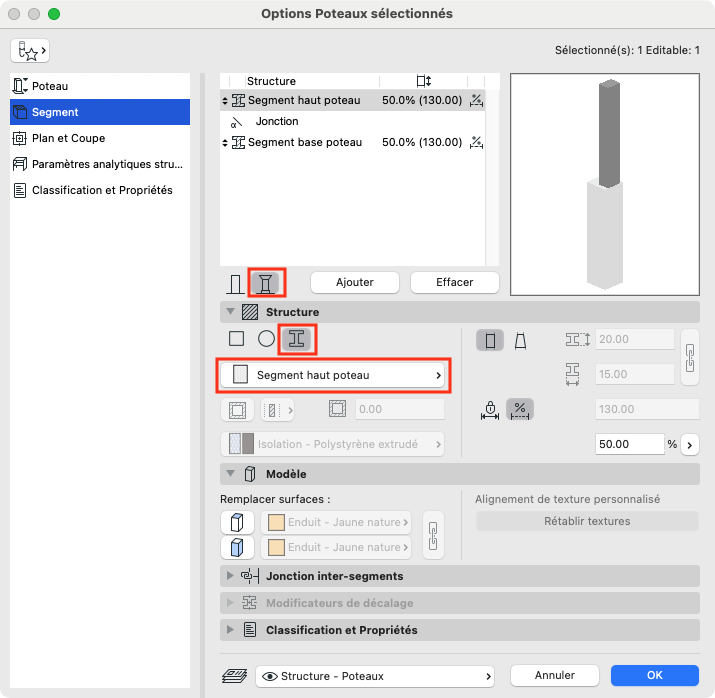The image size is (715, 698).
Task: Click the 50.00 percentage input field
Action: point(629,444)
